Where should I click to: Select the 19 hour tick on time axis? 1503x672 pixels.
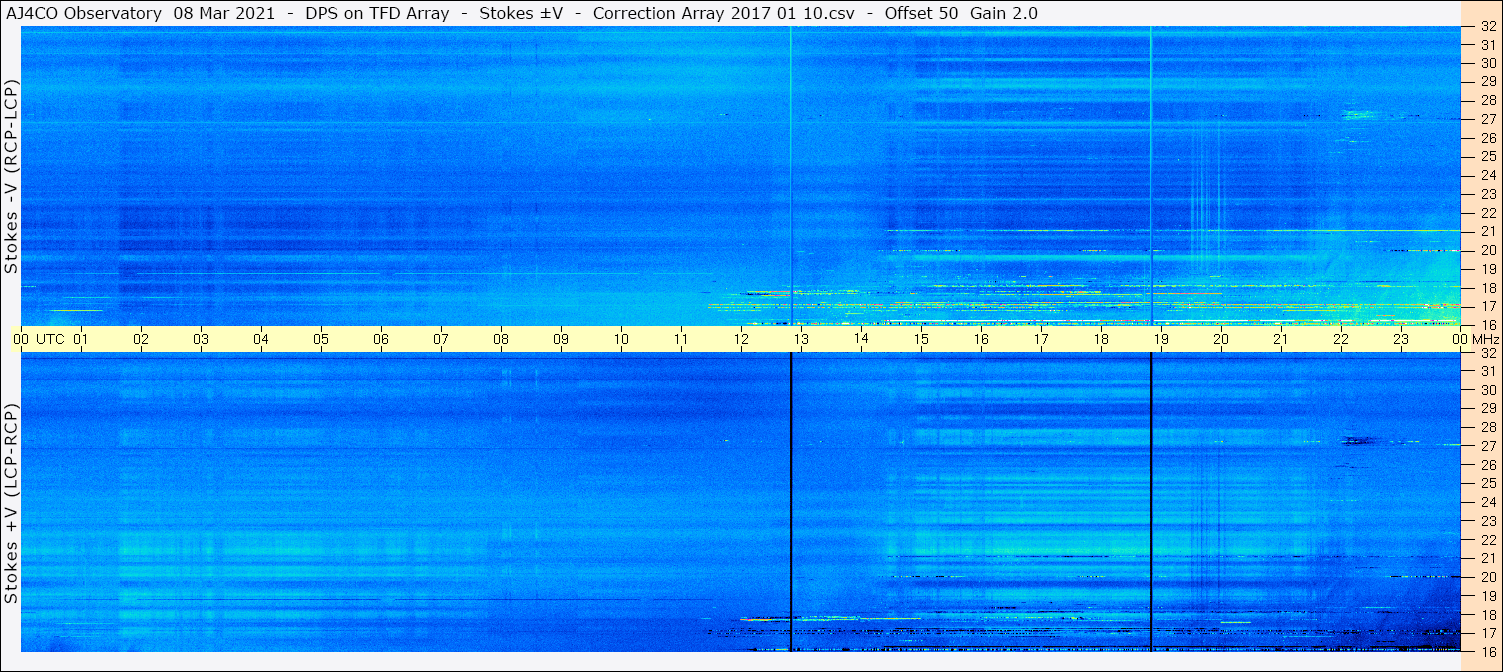(x=1161, y=339)
